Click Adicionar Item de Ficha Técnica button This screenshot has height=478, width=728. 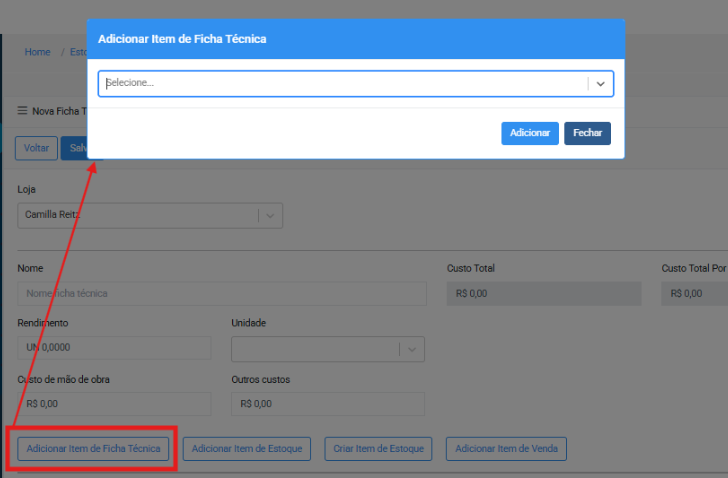click(x=93, y=449)
